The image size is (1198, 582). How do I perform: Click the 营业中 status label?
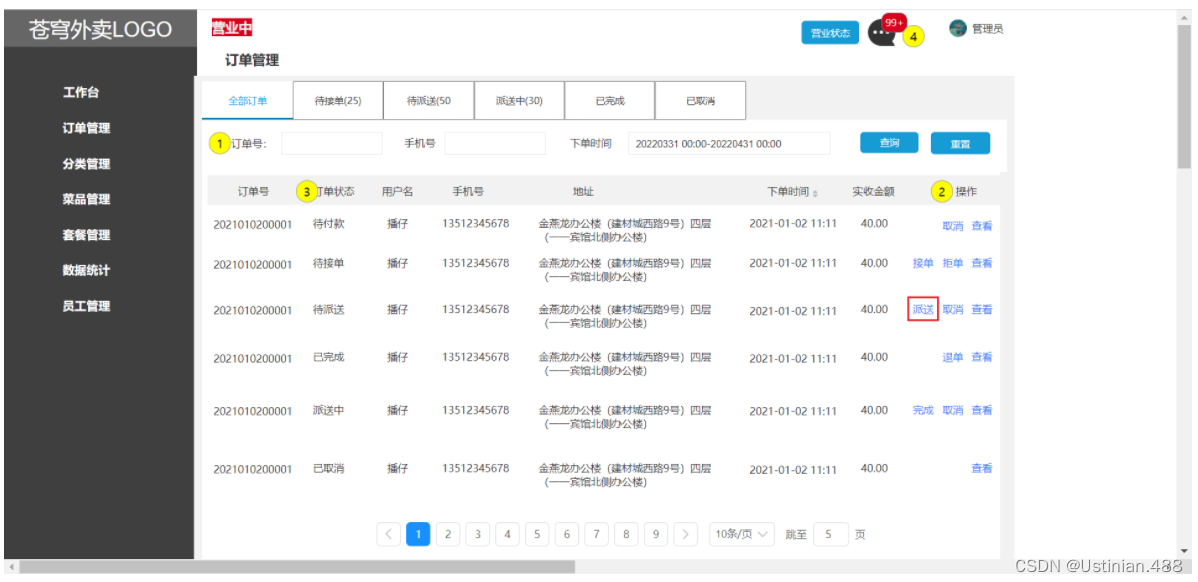pyautogui.click(x=232, y=28)
